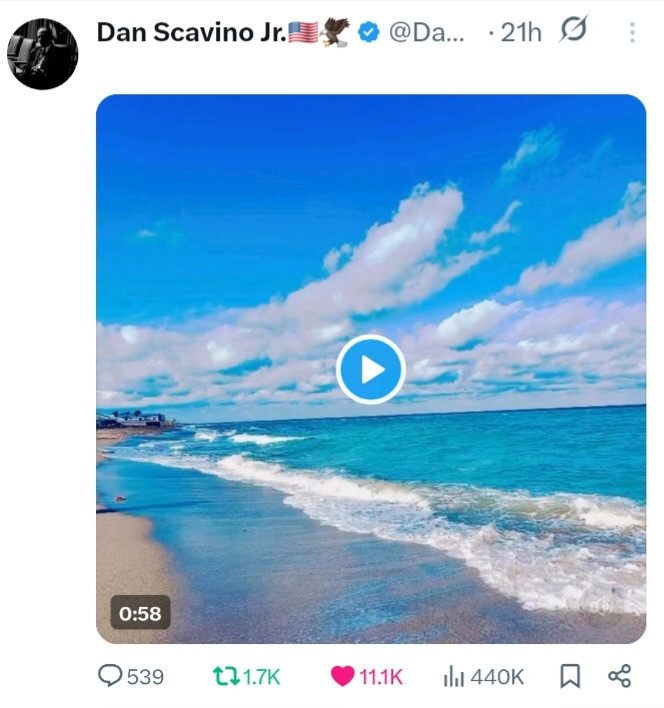Bookmark this tweet
This screenshot has height=708, width=664.
click(x=569, y=676)
